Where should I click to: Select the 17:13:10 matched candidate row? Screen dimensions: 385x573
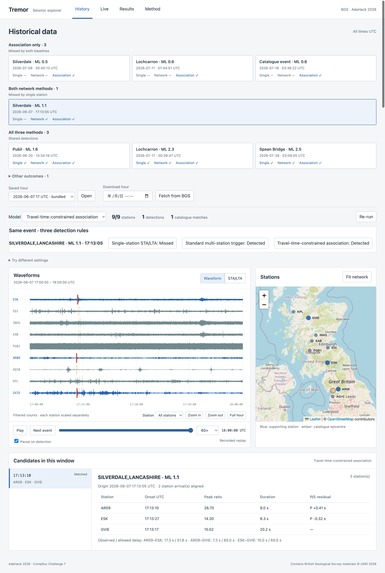[x=50, y=478]
